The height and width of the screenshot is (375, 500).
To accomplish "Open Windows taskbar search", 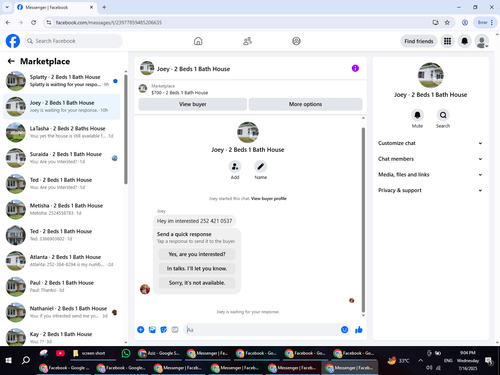I will [26, 360].
